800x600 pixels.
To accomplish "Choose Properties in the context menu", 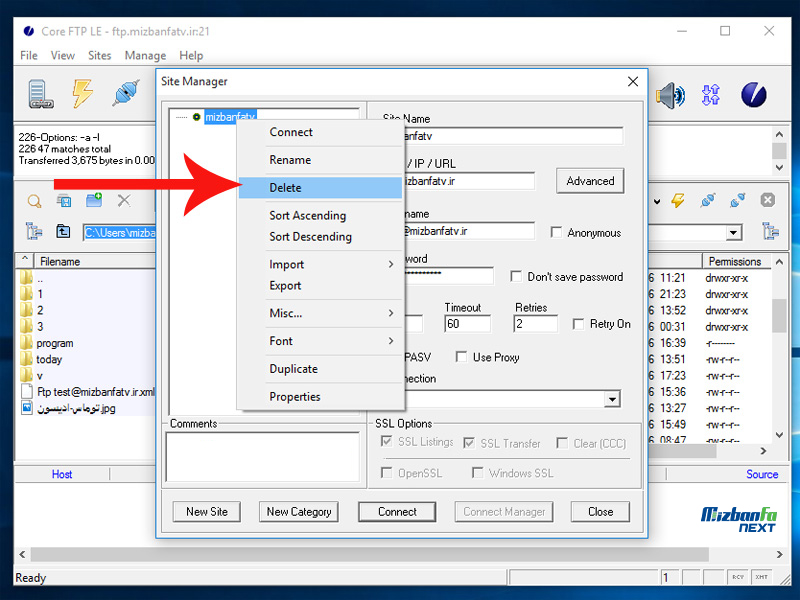I will pos(320,396).
